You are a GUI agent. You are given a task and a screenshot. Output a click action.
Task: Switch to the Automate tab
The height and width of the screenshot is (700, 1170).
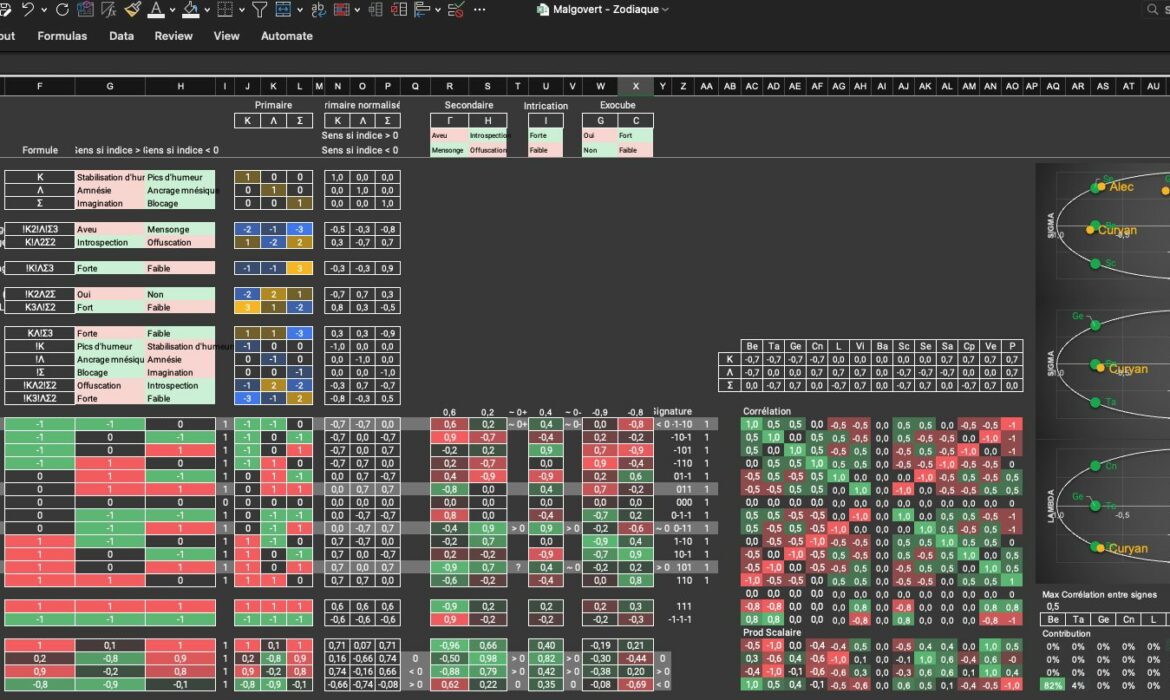point(287,36)
